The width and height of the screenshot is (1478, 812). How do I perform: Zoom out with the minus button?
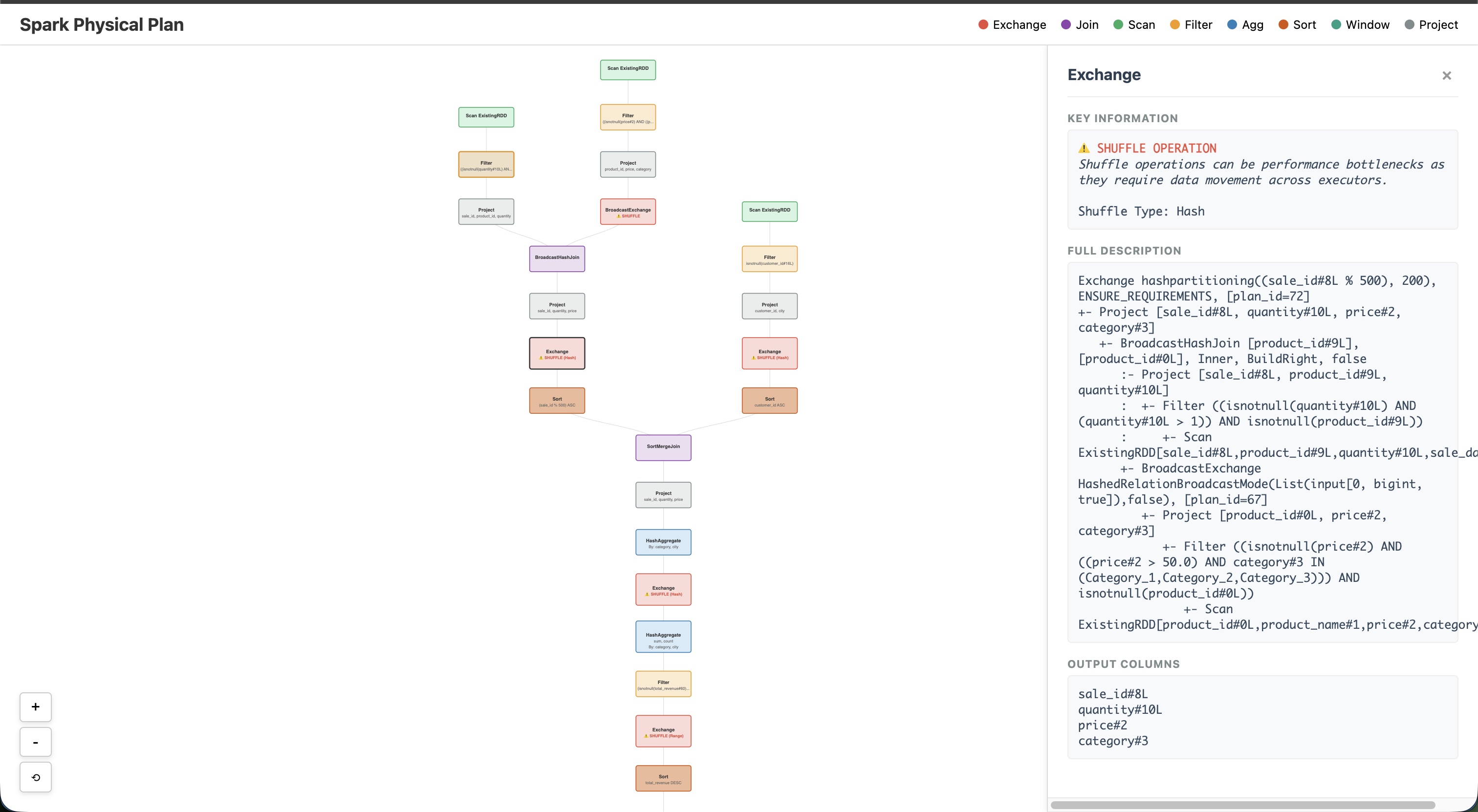click(x=36, y=742)
